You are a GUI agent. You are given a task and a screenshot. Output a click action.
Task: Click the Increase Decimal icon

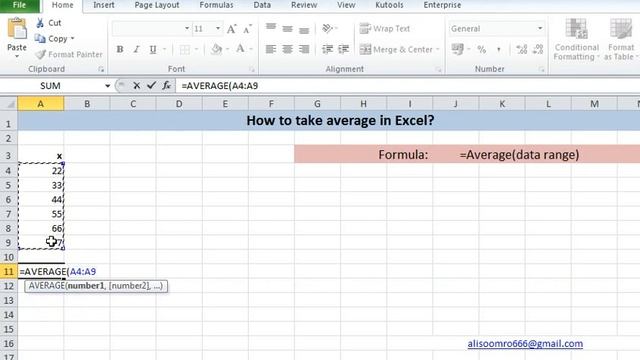pyautogui.click(x=522, y=49)
